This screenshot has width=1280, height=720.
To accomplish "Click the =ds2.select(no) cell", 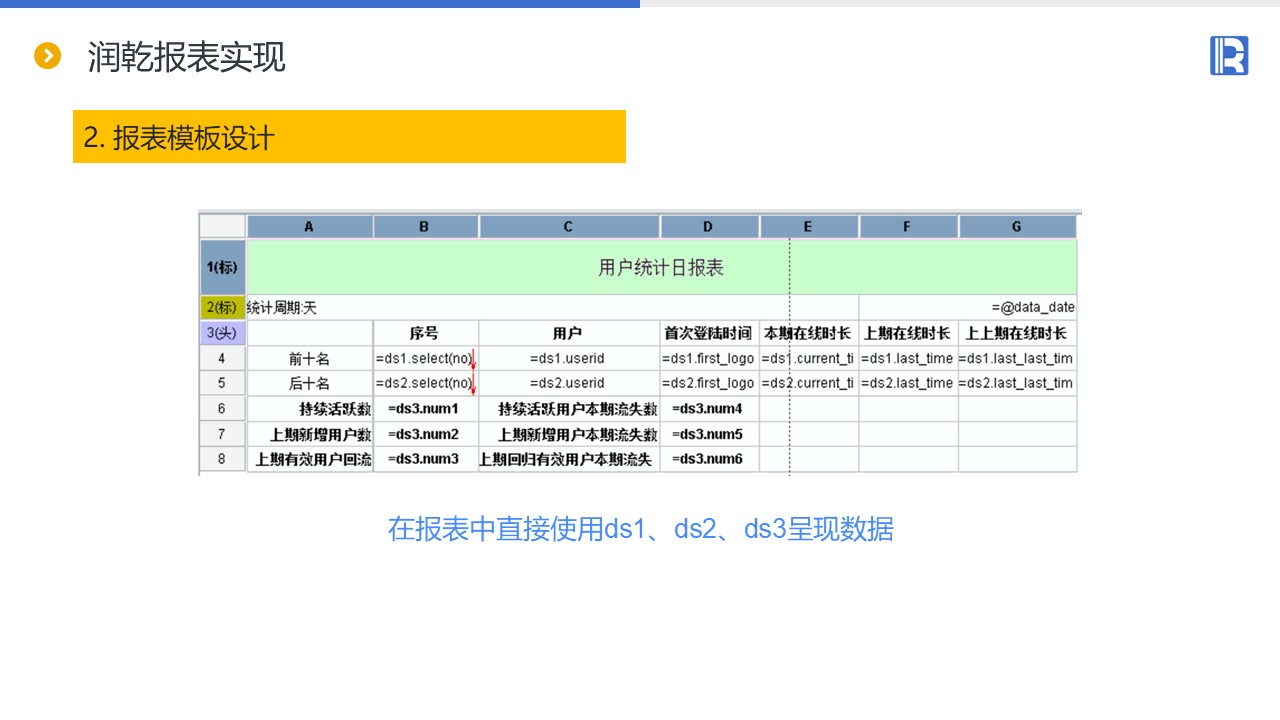I will (426, 383).
